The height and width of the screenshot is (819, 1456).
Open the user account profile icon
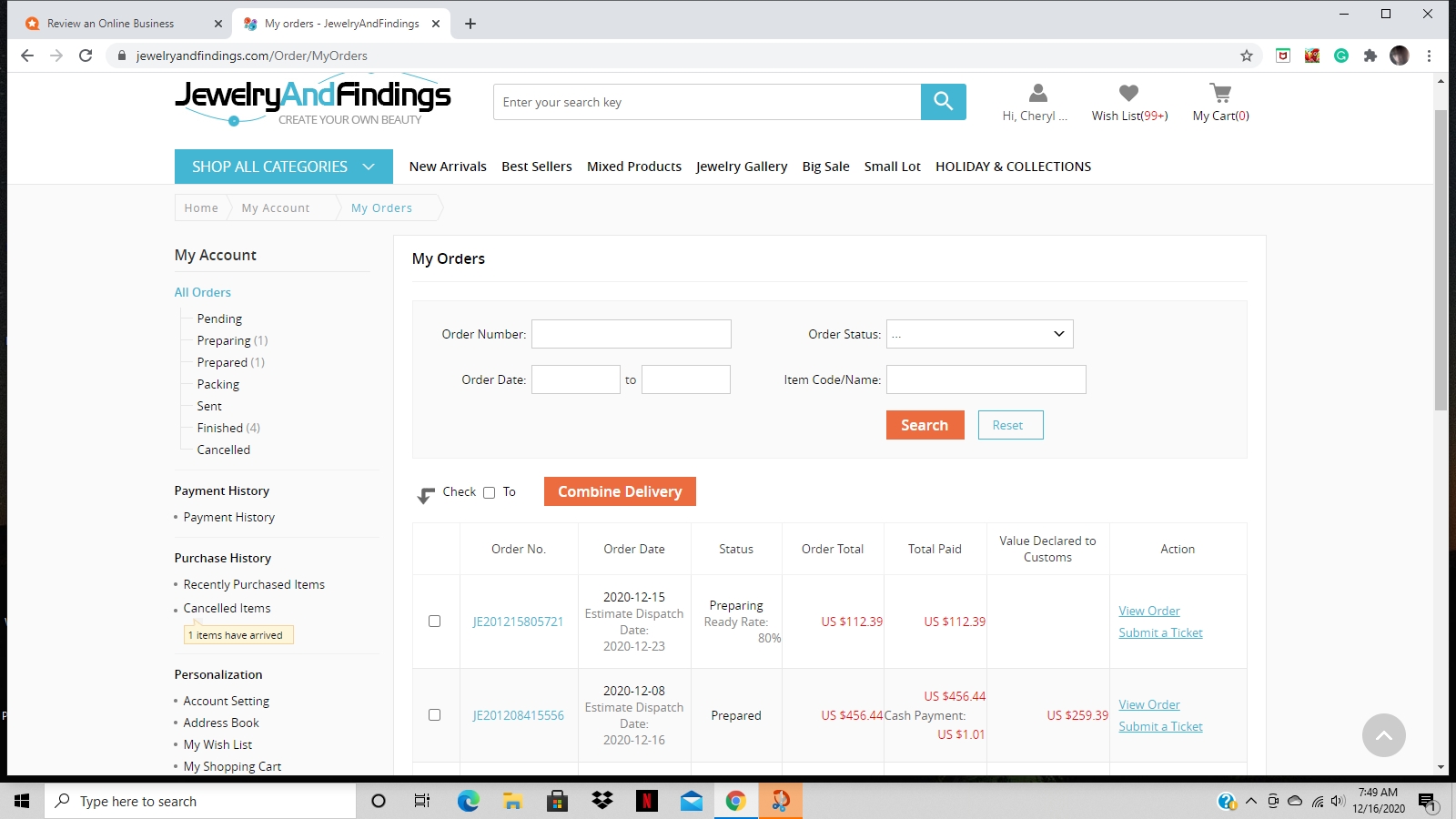pyautogui.click(x=1037, y=93)
